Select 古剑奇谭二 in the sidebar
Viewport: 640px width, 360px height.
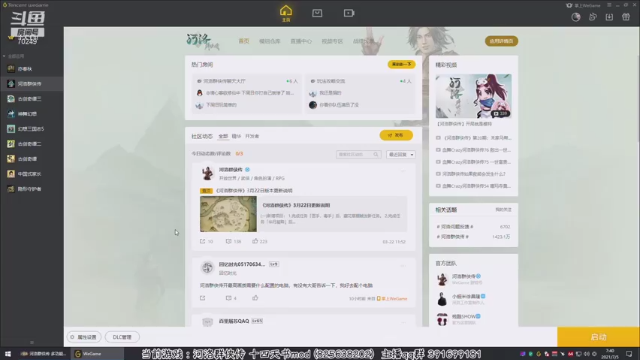(32, 144)
